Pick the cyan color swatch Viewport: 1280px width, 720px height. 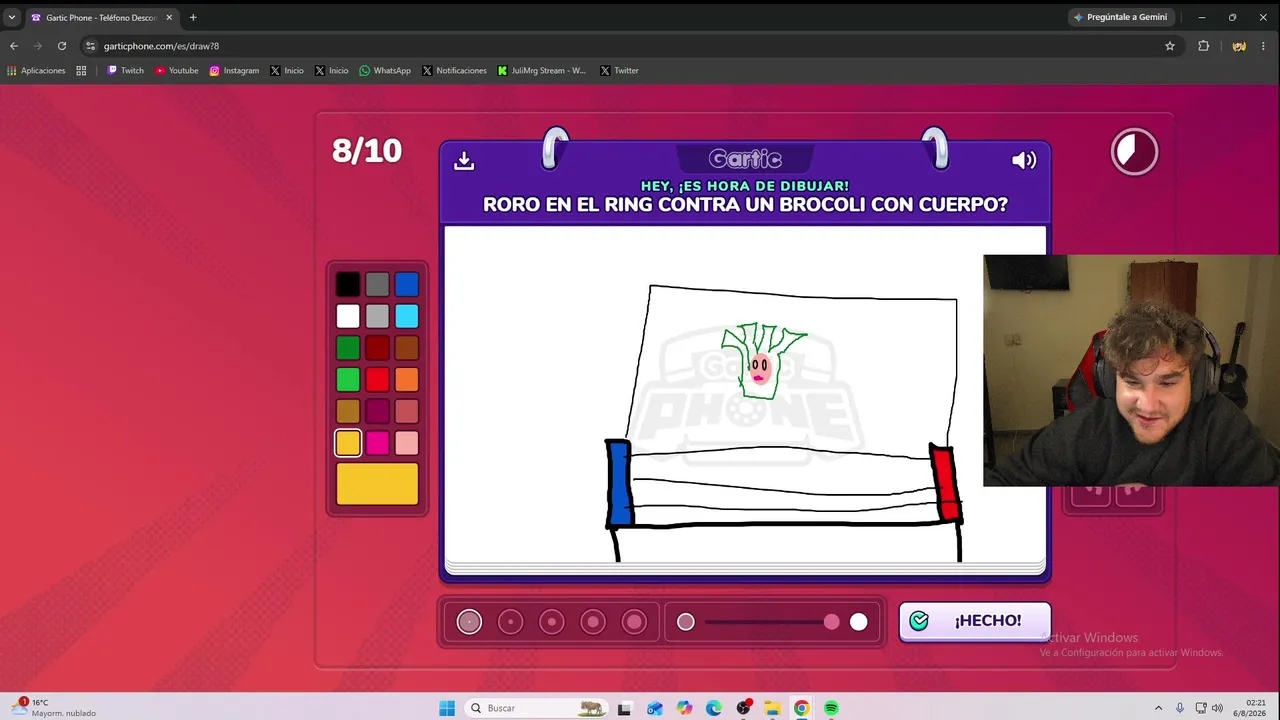click(406, 316)
